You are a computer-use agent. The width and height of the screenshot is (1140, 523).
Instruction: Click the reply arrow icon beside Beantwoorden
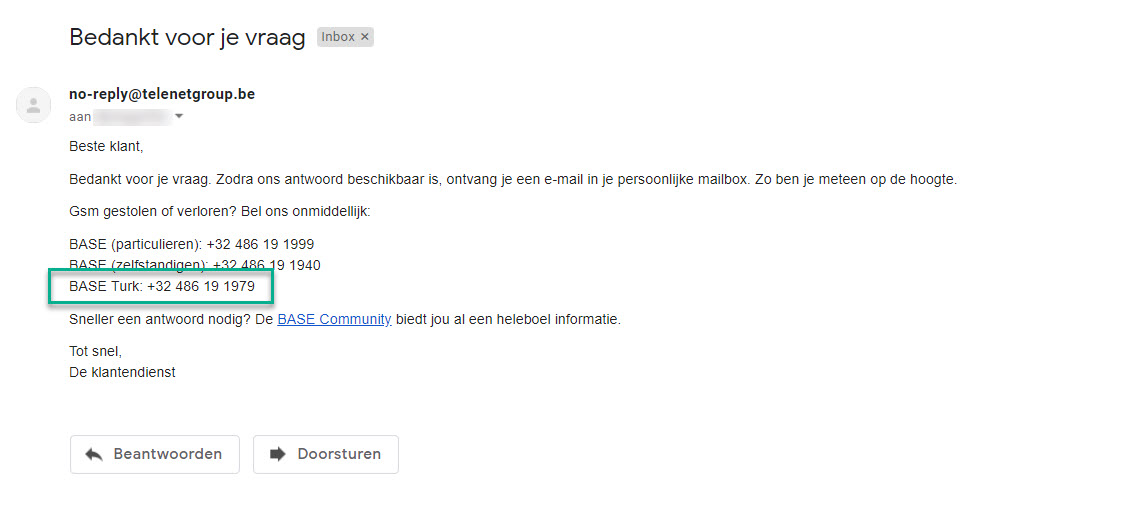94,454
